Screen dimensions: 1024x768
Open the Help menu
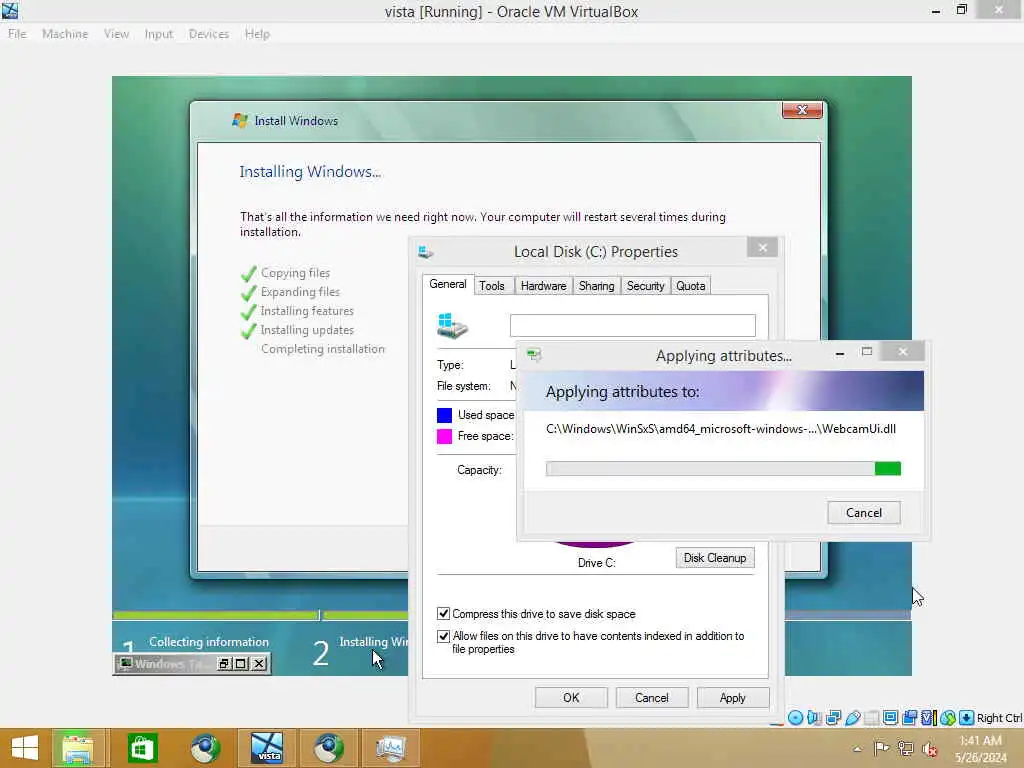click(257, 34)
